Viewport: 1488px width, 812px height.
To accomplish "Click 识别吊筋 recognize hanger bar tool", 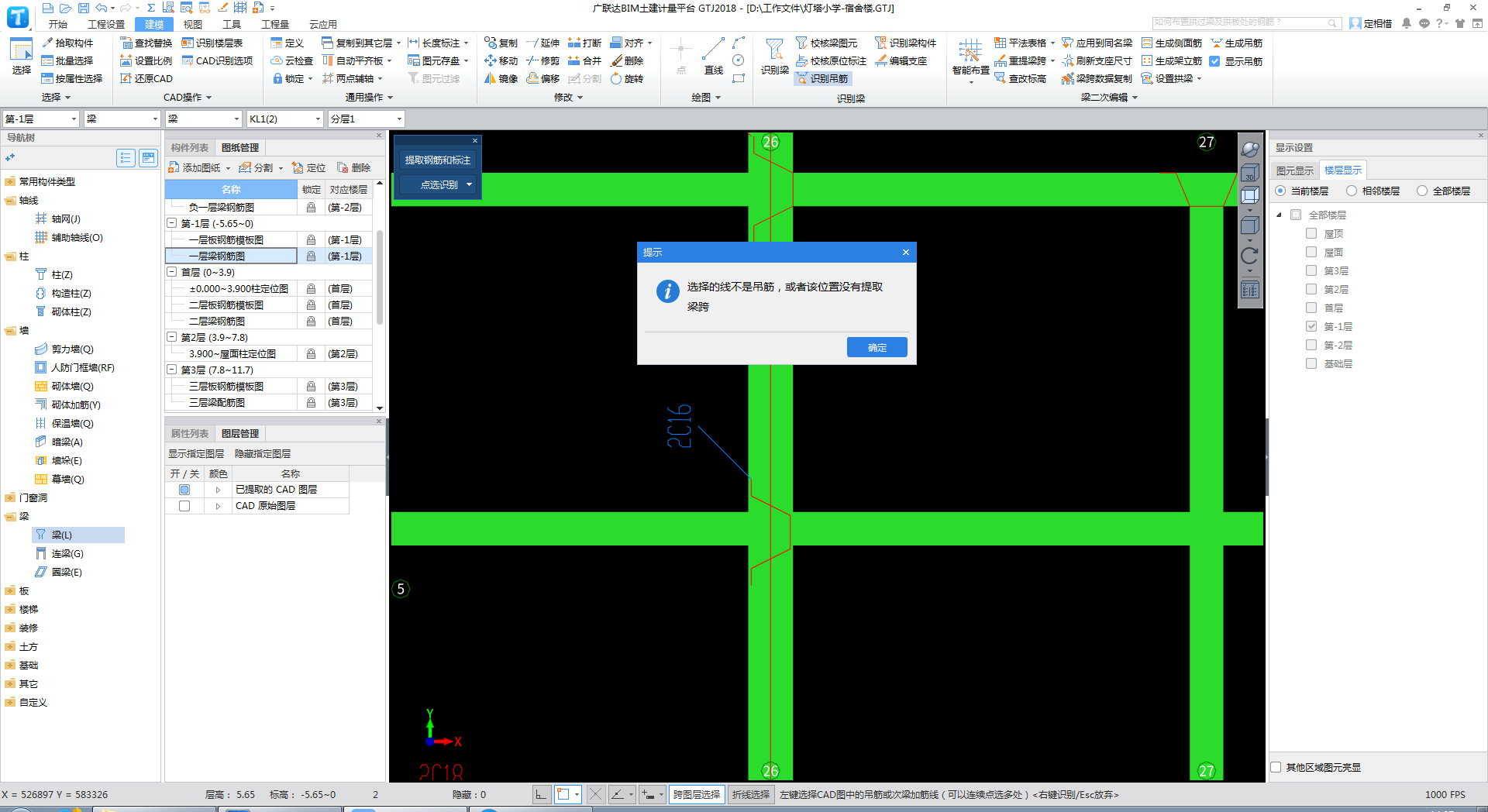I will pyautogui.click(x=822, y=78).
